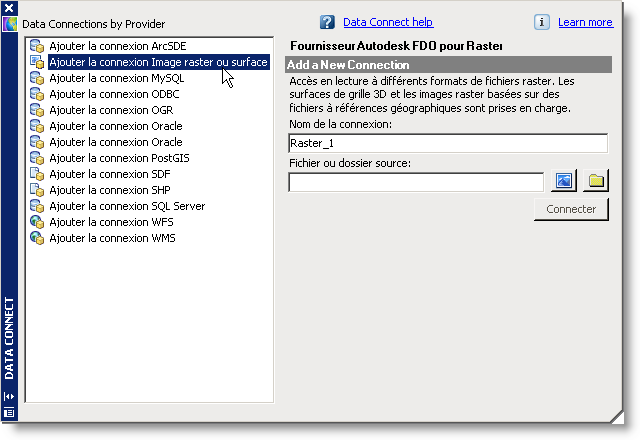Click the MySQL connection icon
Viewport: 640px width, 440px height.
37,78
